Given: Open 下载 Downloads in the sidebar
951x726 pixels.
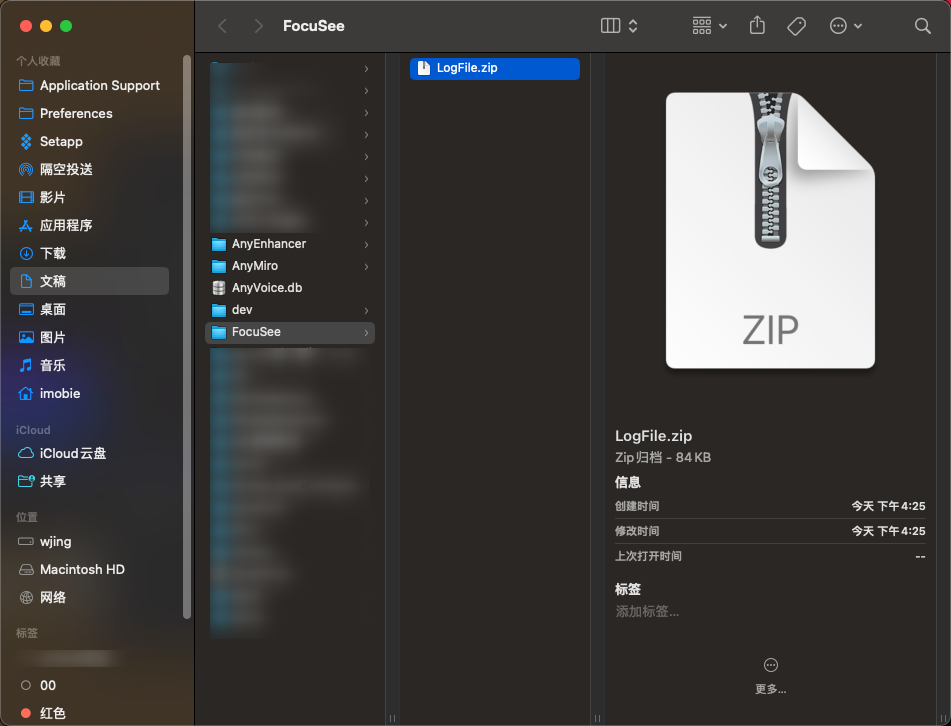Looking at the screenshot, I should click(52, 253).
